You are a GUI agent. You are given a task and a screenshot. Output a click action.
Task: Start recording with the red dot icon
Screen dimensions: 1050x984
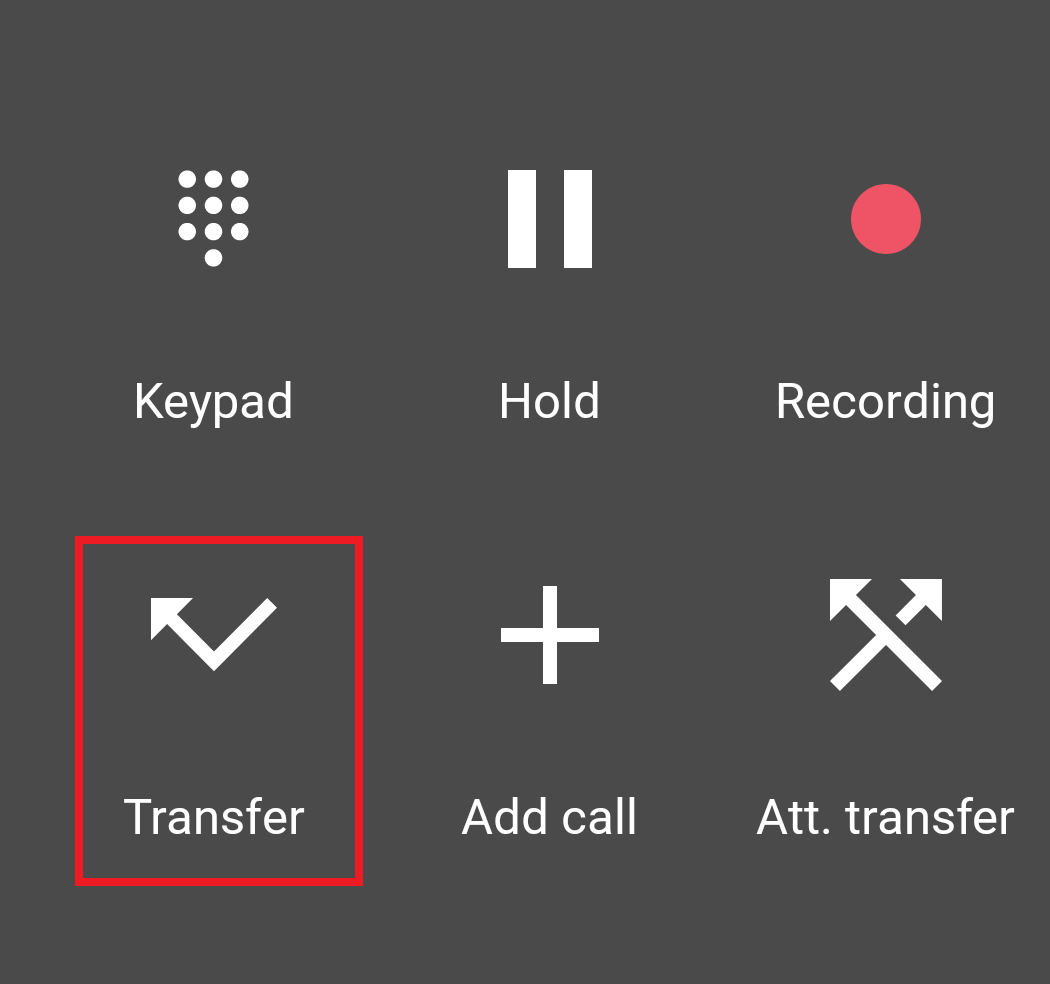[x=885, y=219]
